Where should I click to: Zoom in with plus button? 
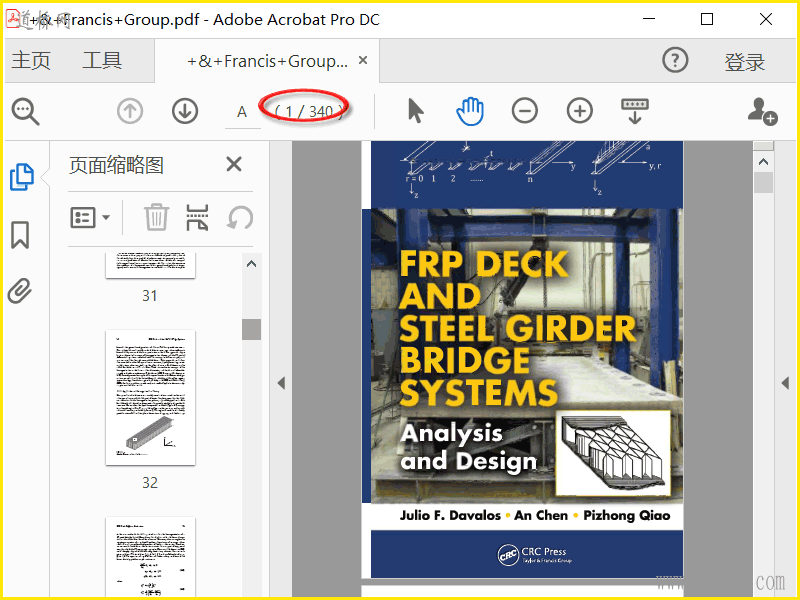(x=580, y=111)
